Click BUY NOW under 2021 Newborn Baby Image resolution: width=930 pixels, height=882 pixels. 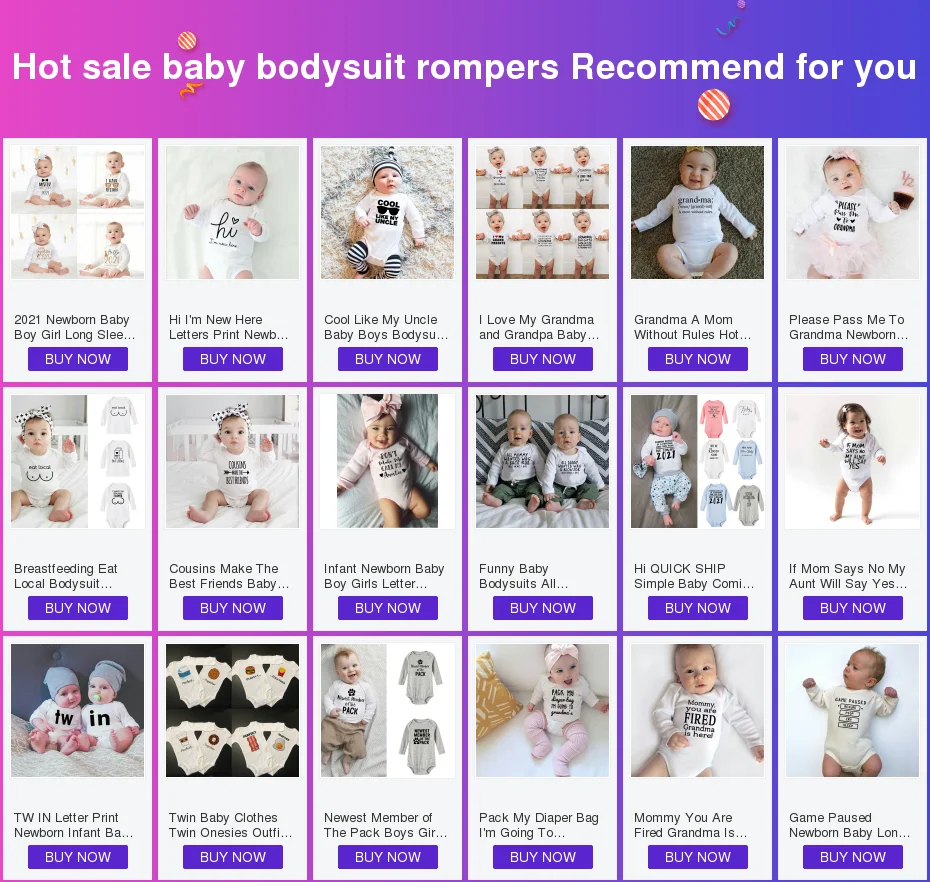78,359
